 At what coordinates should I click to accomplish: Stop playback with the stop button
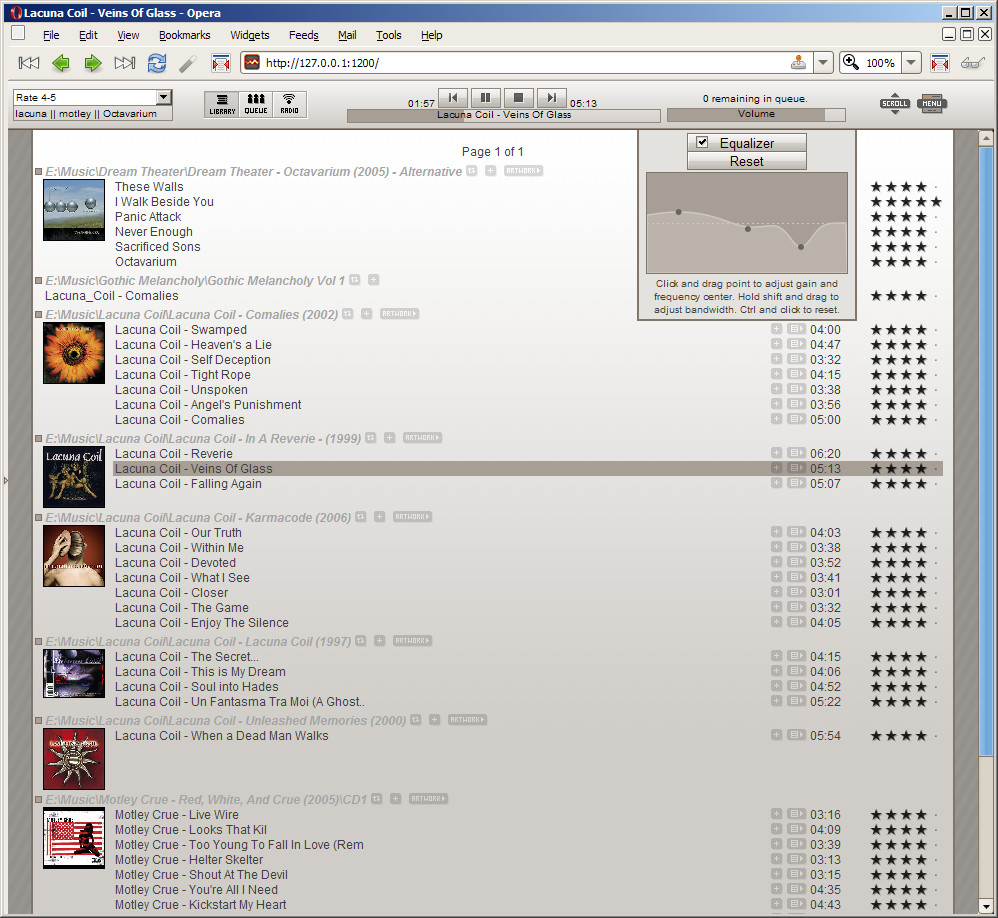tap(519, 97)
